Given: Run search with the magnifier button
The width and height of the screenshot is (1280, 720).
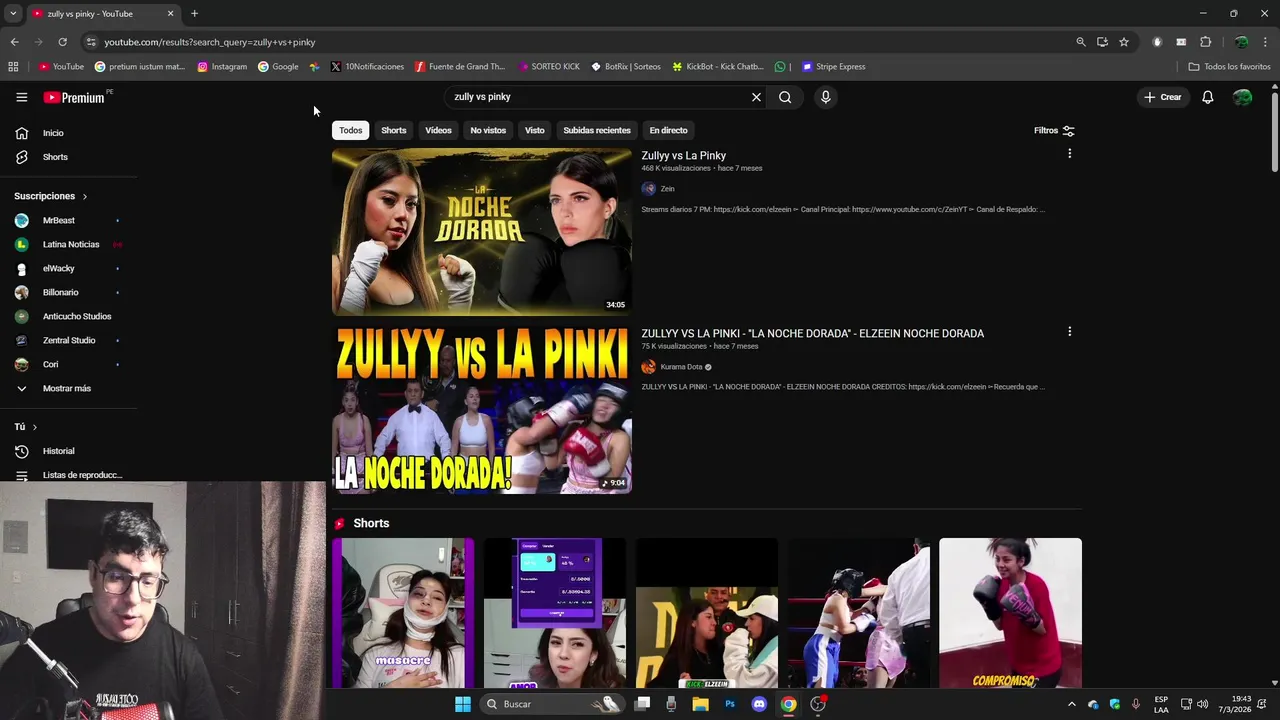Looking at the screenshot, I should (x=785, y=97).
